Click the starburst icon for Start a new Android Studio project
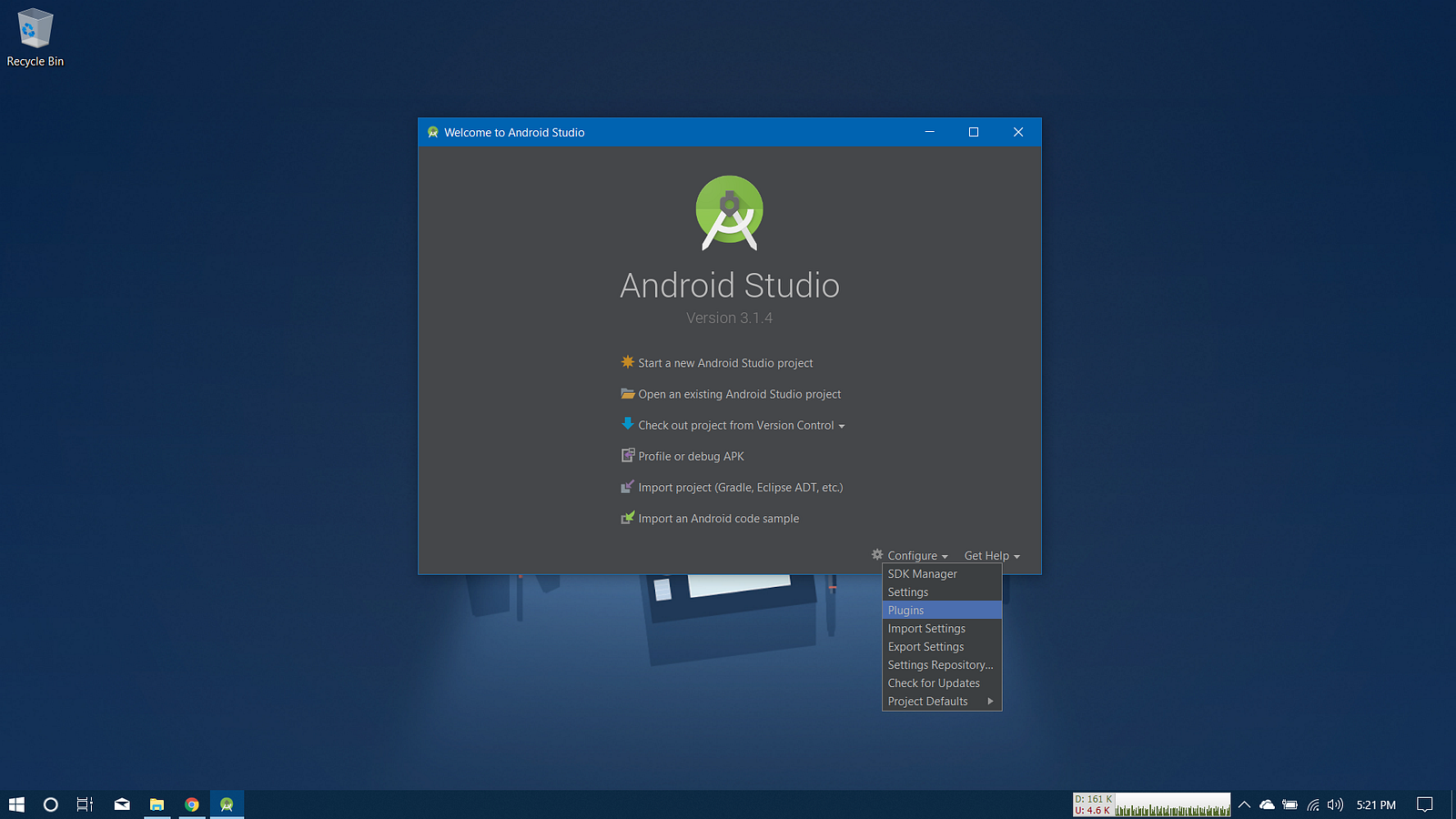 (x=627, y=362)
